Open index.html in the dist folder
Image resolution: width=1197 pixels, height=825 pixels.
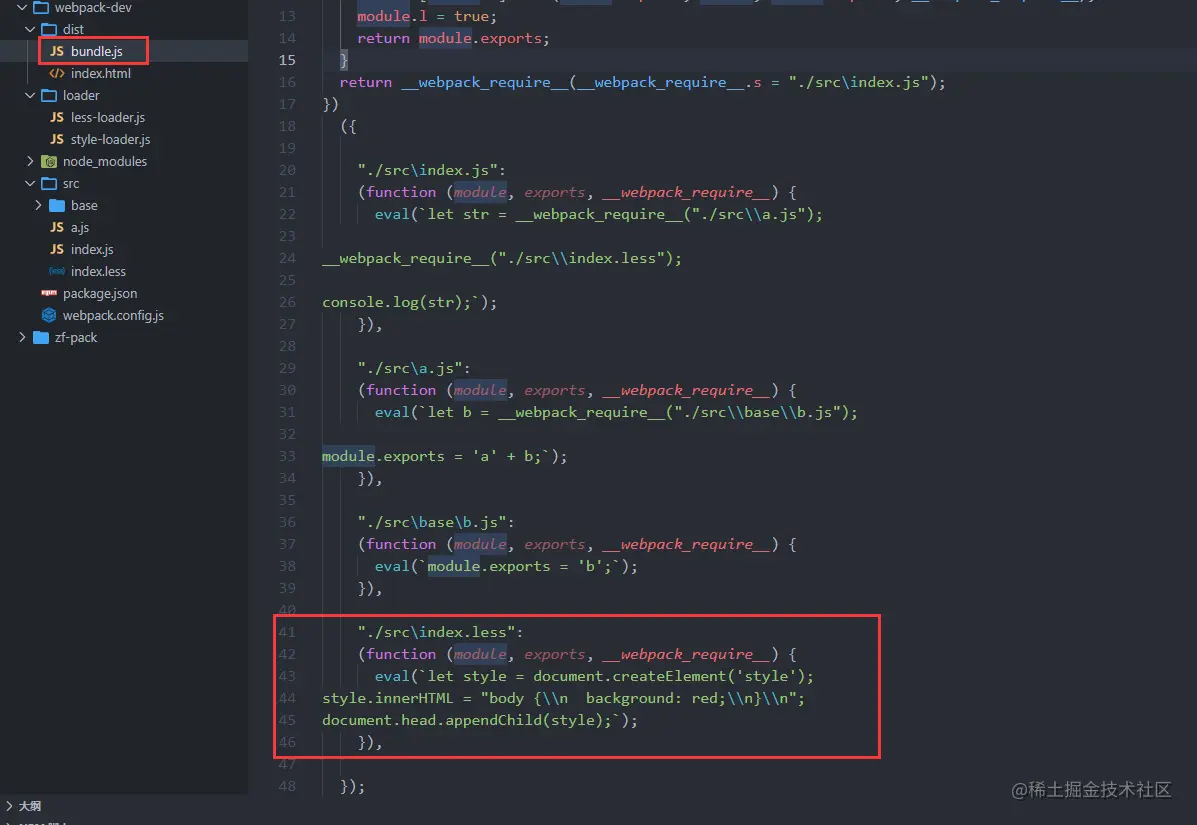click(x=101, y=73)
